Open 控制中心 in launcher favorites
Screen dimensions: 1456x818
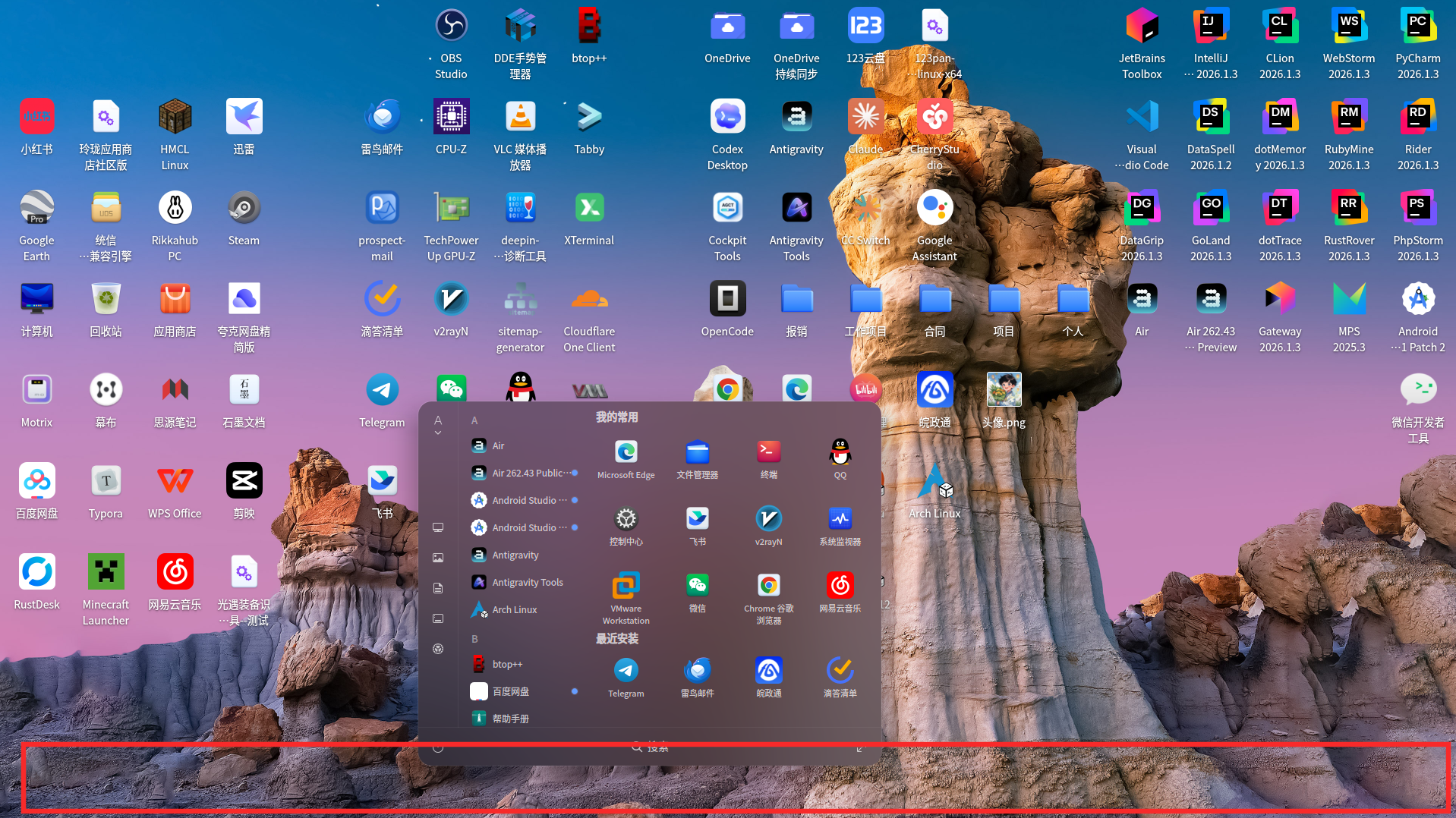coord(626,525)
